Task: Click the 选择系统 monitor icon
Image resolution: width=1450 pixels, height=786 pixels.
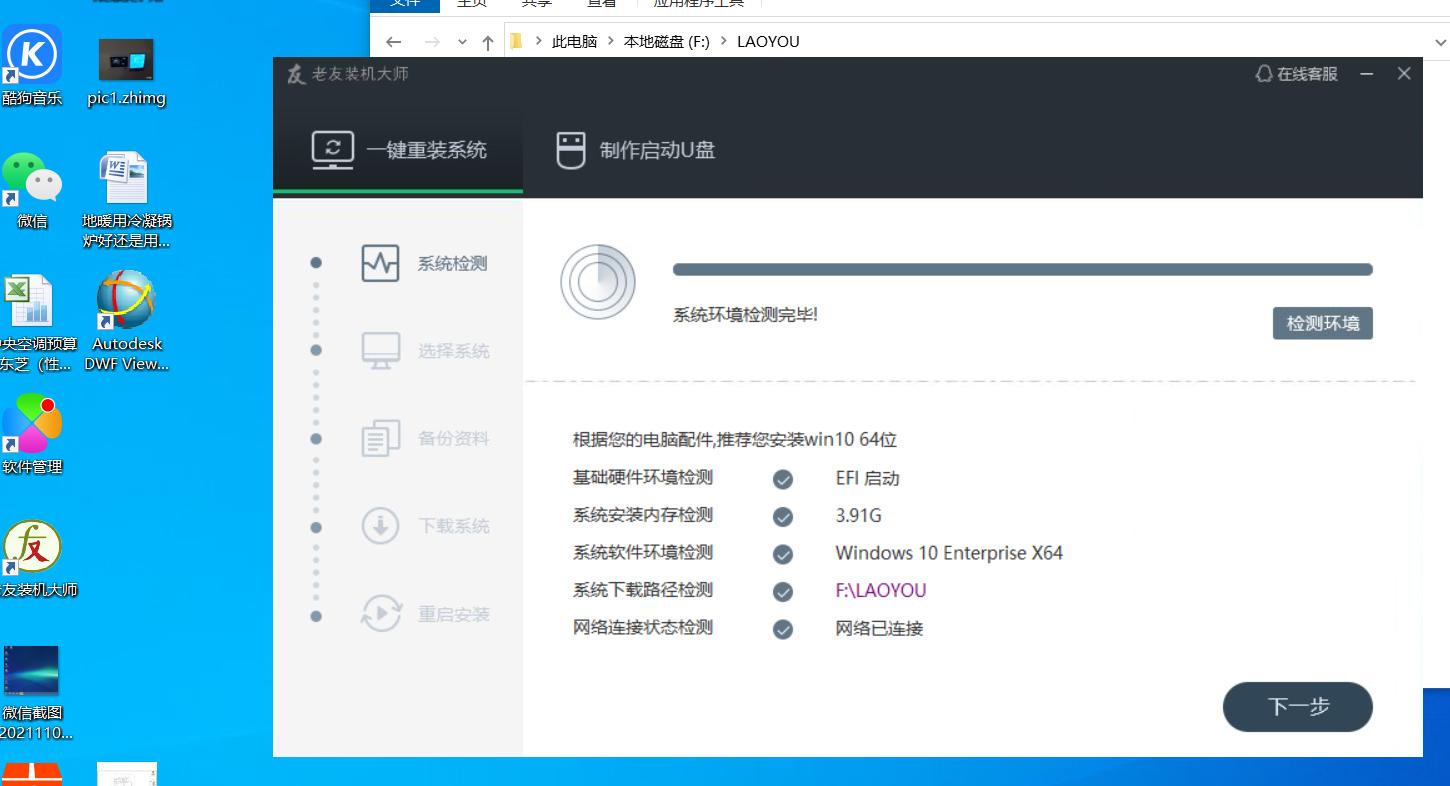Action: pos(380,350)
